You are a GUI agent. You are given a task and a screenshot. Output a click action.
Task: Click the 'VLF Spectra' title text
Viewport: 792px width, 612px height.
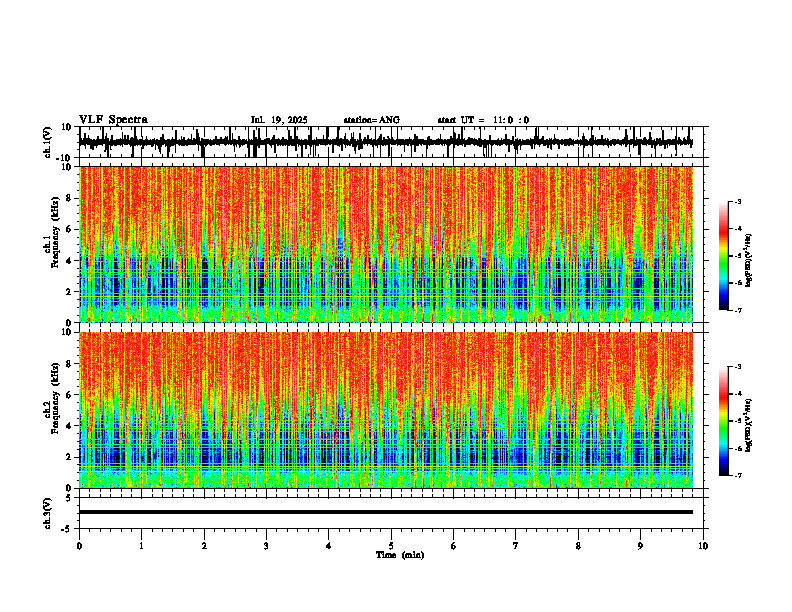pyautogui.click(x=113, y=120)
